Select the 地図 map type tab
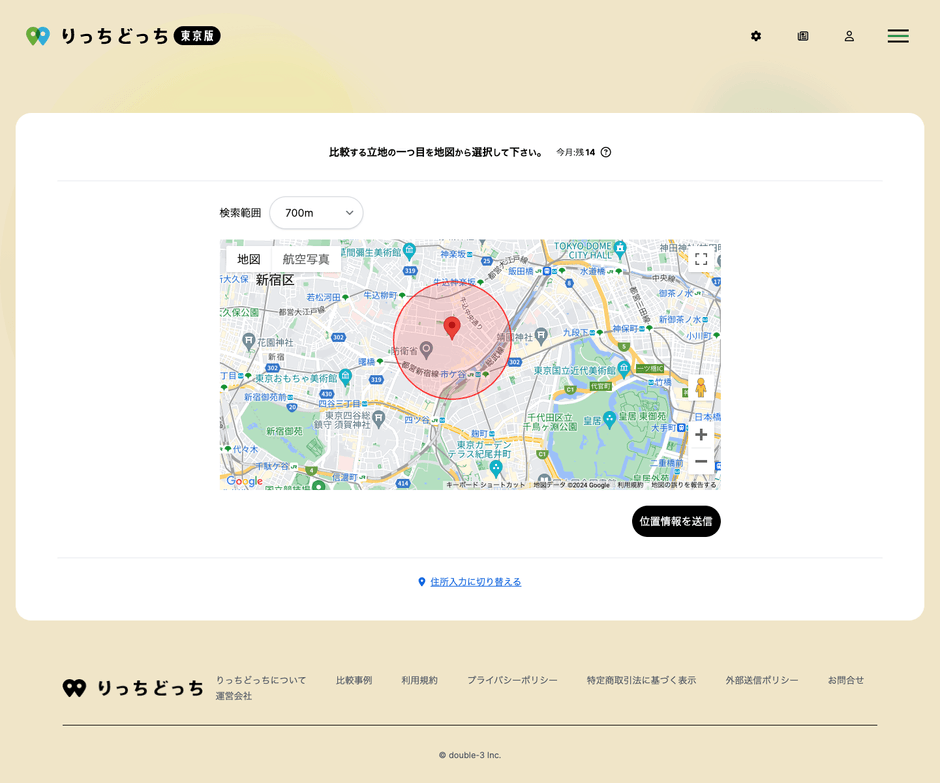Screen dimensions: 940x783 click(248, 259)
